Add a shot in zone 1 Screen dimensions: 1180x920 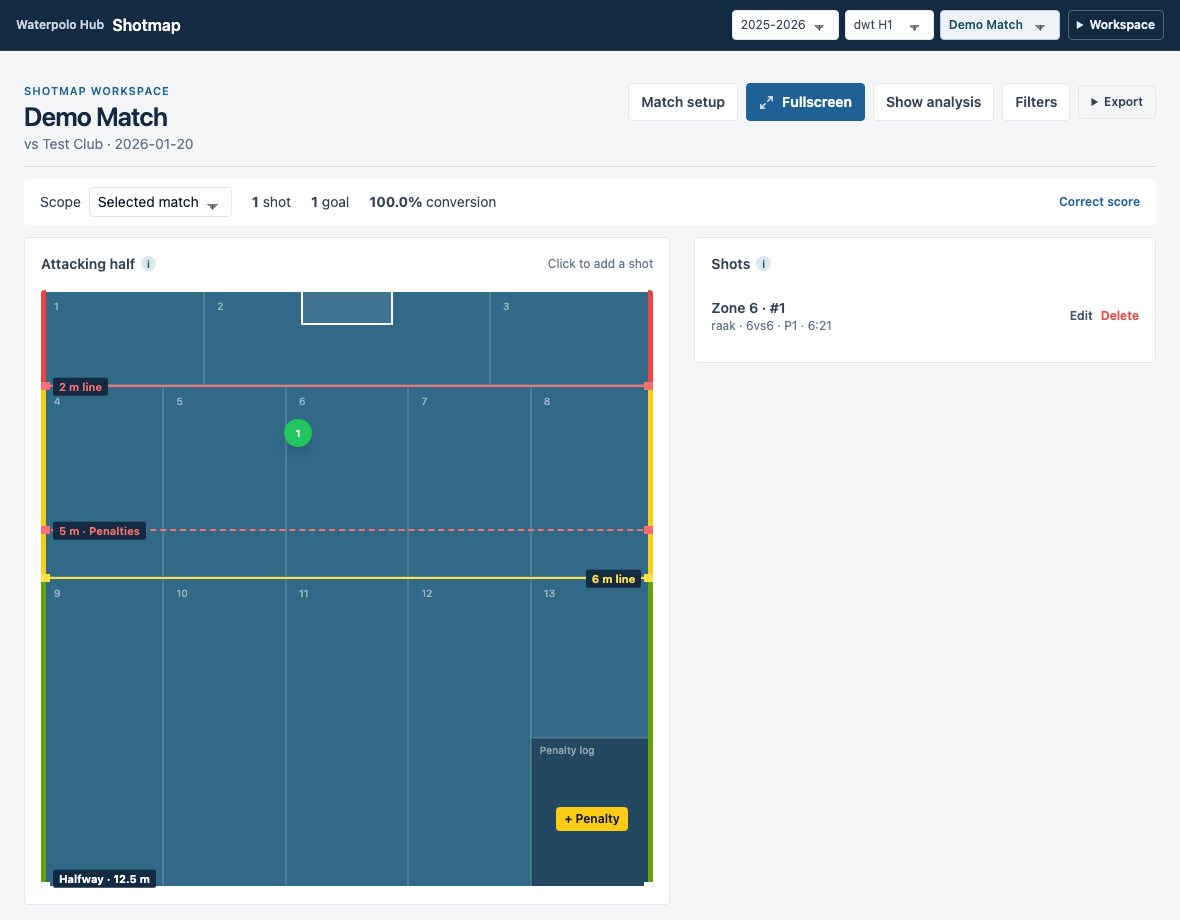125,339
